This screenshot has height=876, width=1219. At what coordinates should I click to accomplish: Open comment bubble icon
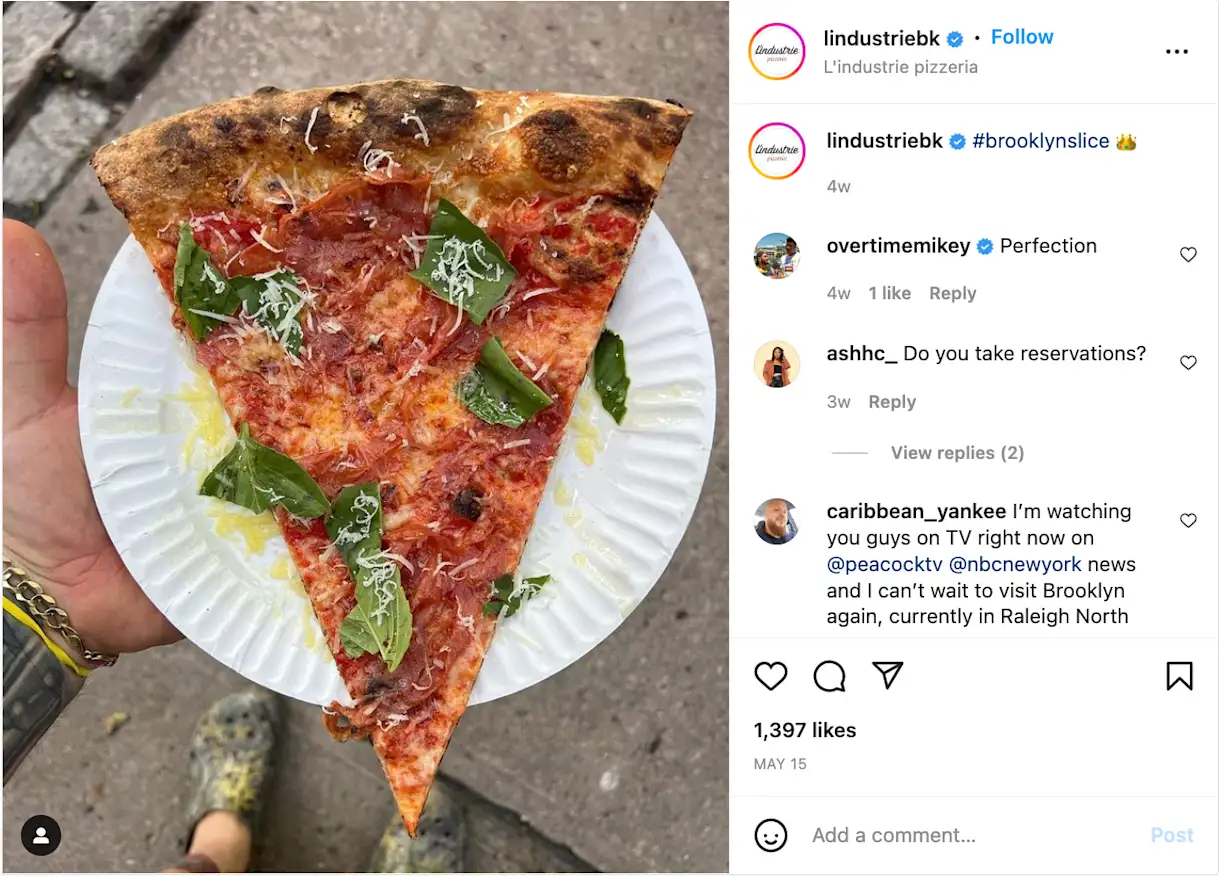(829, 677)
